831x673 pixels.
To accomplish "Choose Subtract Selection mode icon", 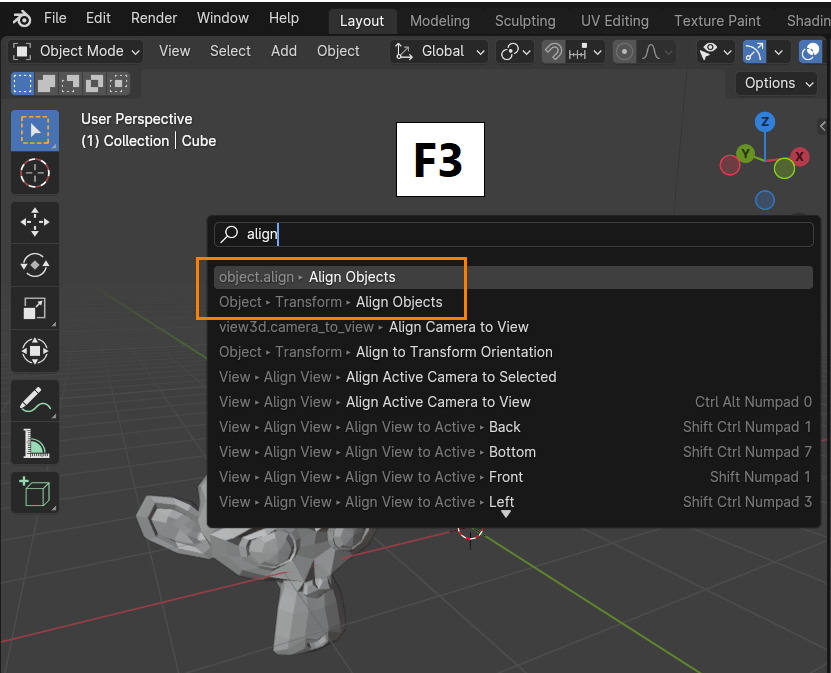I will [x=70, y=84].
